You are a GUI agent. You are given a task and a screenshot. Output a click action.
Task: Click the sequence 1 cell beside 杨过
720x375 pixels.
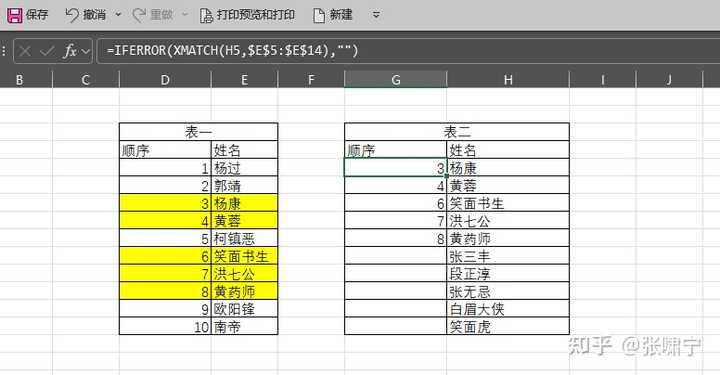click(165, 168)
